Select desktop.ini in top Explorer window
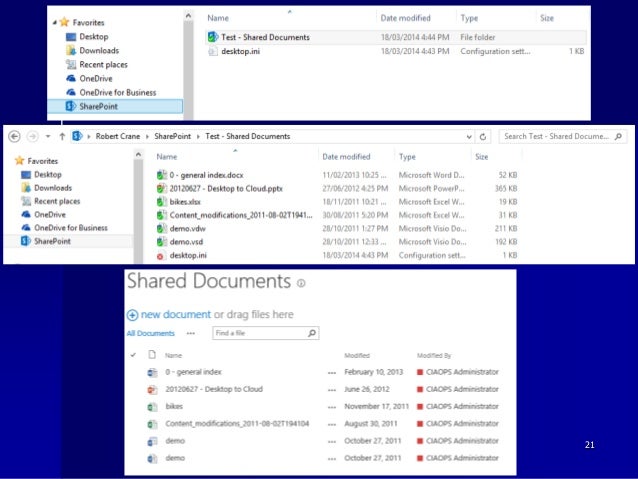This screenshot has width=638, height=479. [x=240, y=51]
